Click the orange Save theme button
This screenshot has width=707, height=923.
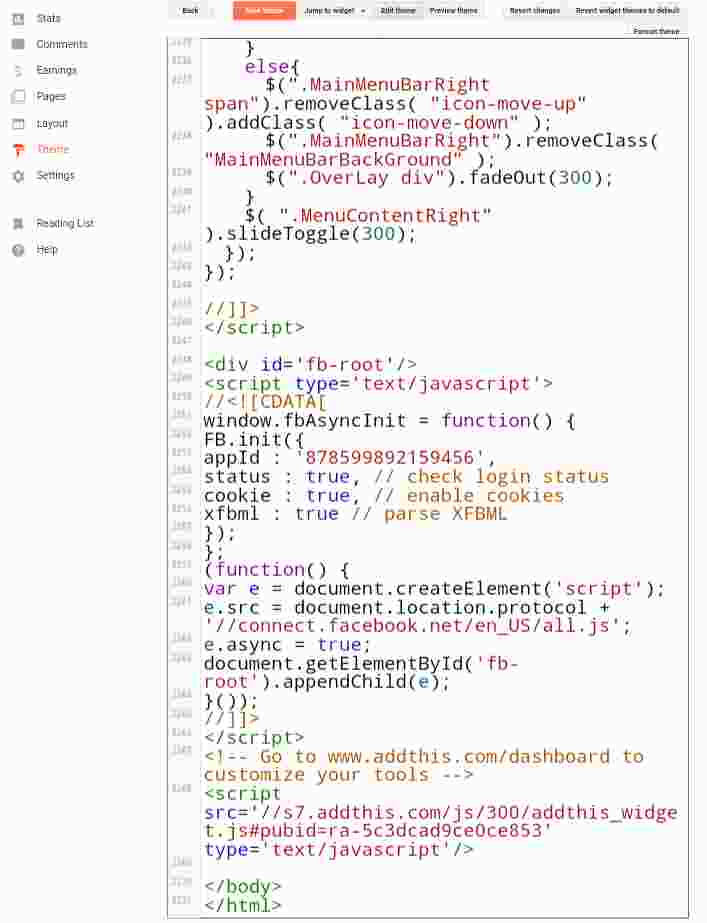264,11
